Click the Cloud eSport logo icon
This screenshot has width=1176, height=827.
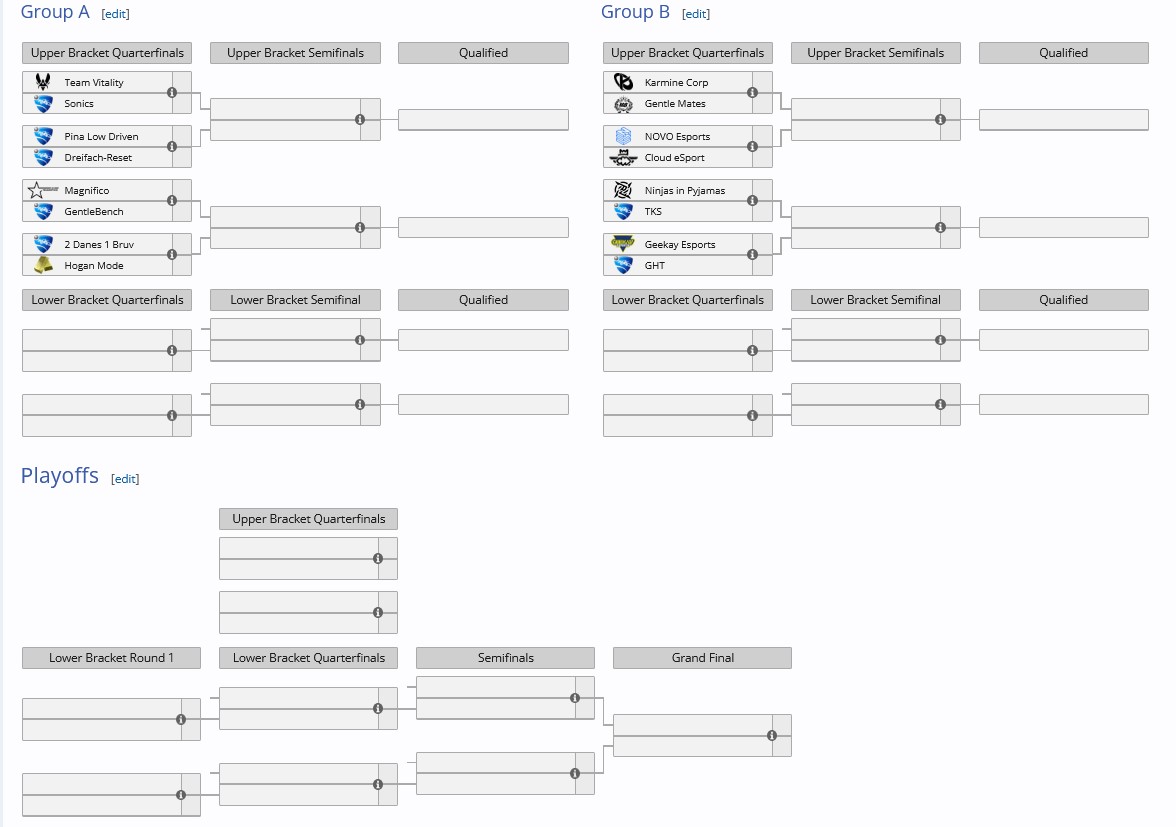[x=623, y=158]
